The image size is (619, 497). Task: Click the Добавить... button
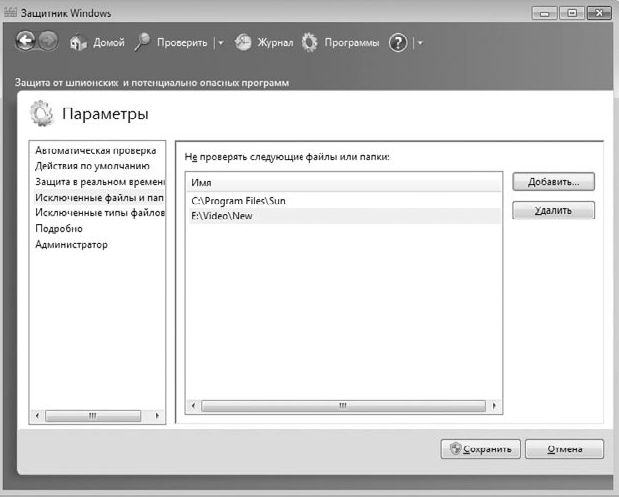click(553, 182)
